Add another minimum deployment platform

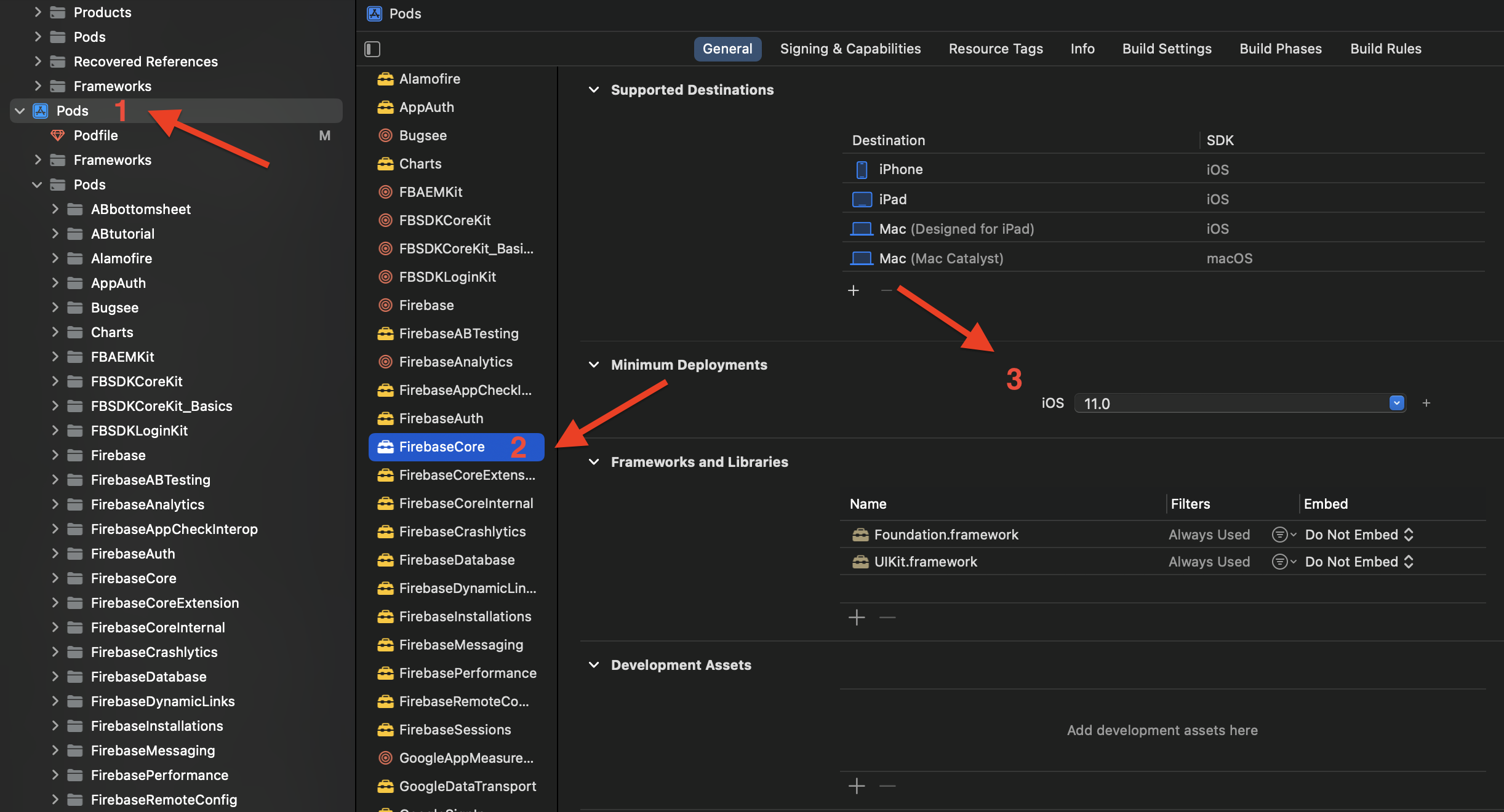(1426, 403)
